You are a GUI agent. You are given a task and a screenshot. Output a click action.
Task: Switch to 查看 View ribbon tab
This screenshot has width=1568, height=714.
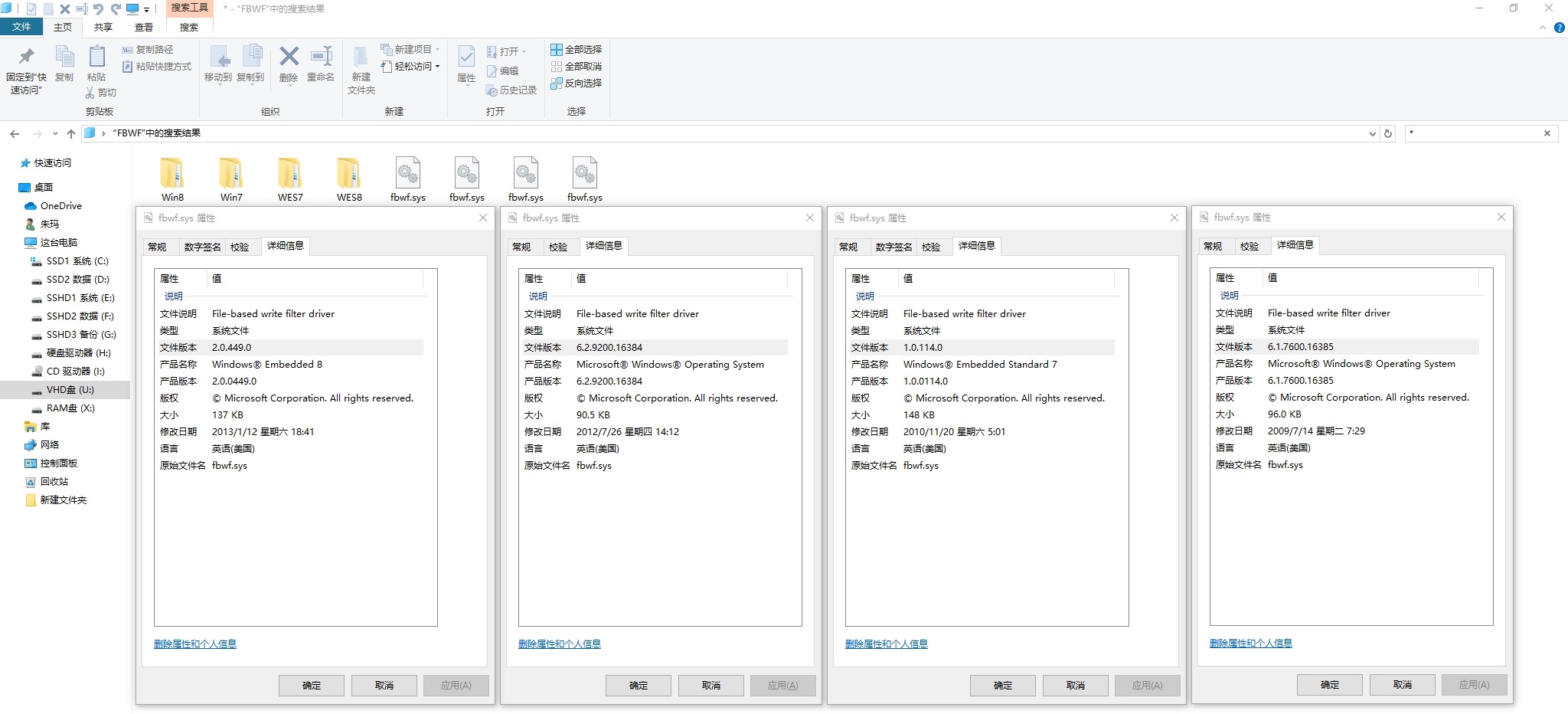(144, 27)
